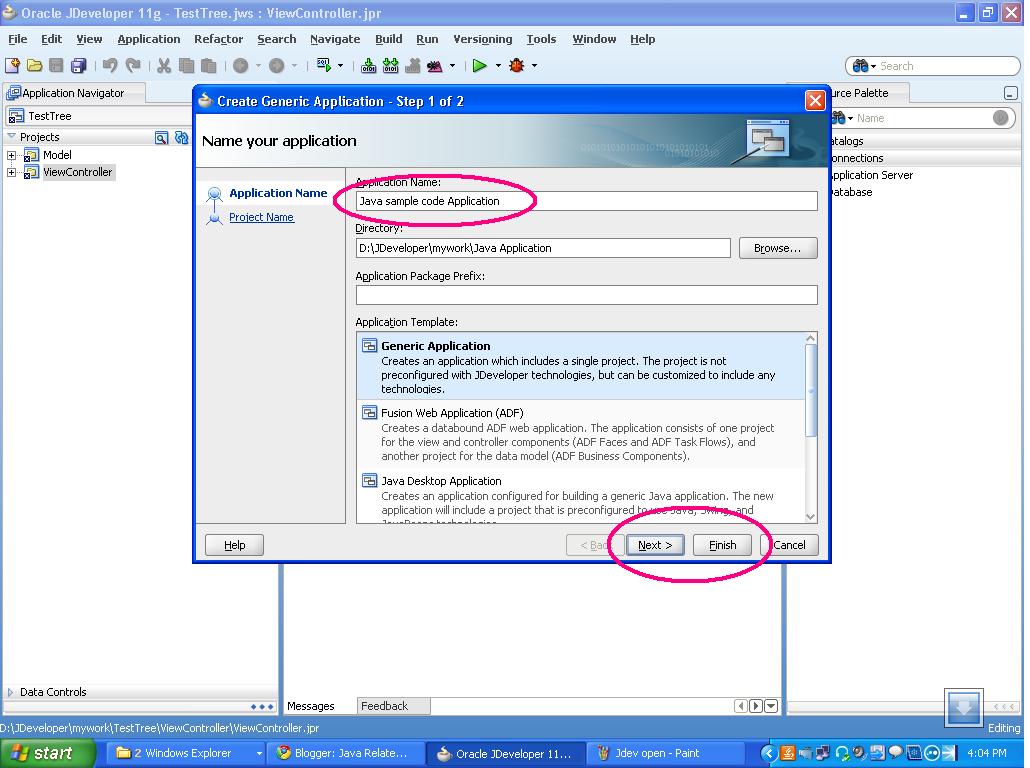Click the Application Package Prefix field

587,295
